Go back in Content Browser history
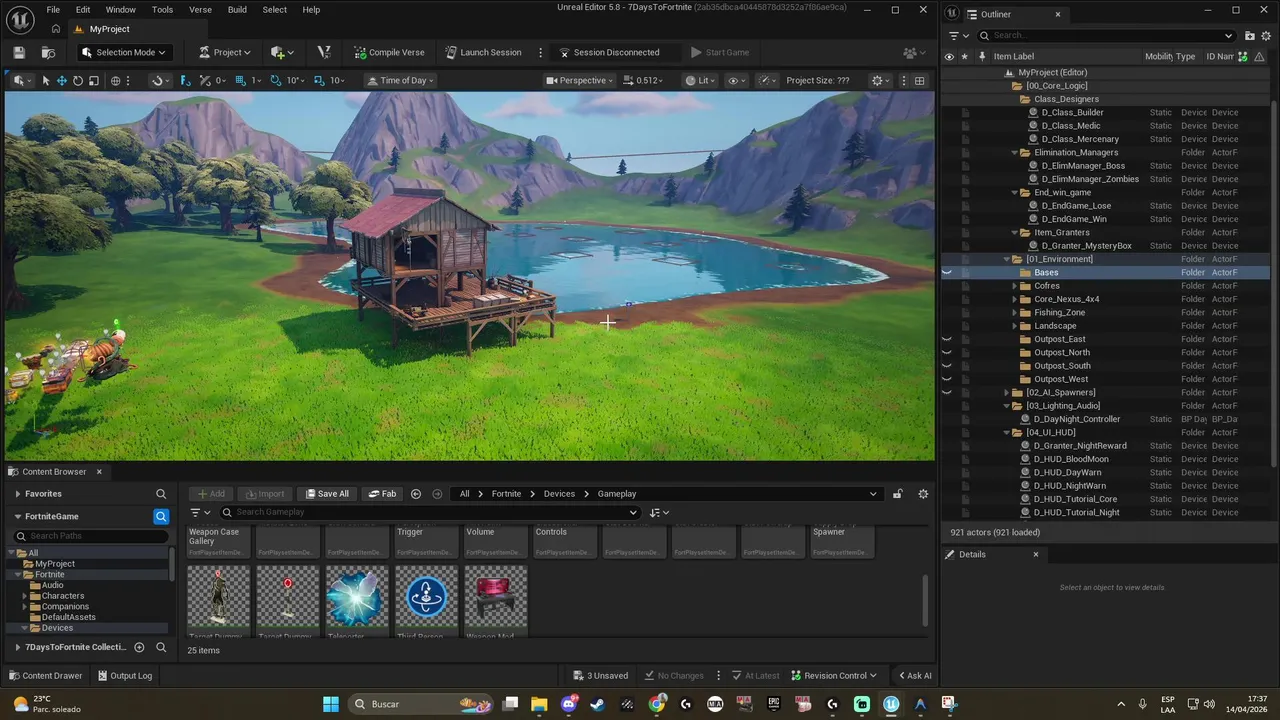Viewport: 1280px width, 720px height. pyautogui.click(x=416, y=493)
